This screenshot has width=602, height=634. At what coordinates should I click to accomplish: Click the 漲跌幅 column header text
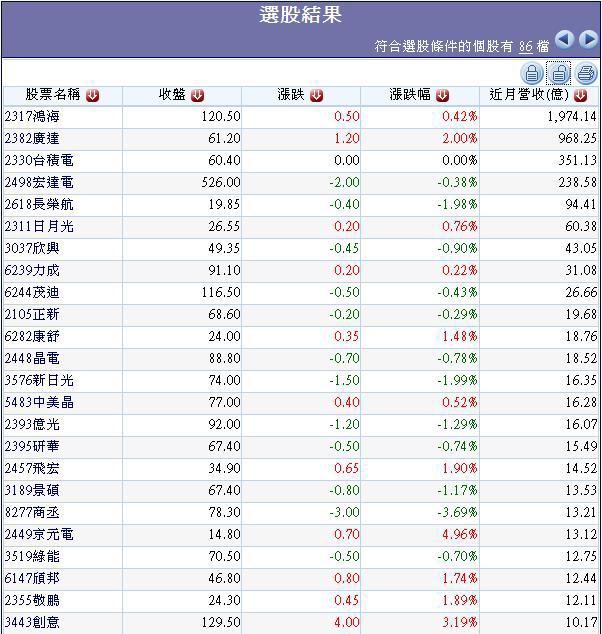410,95
